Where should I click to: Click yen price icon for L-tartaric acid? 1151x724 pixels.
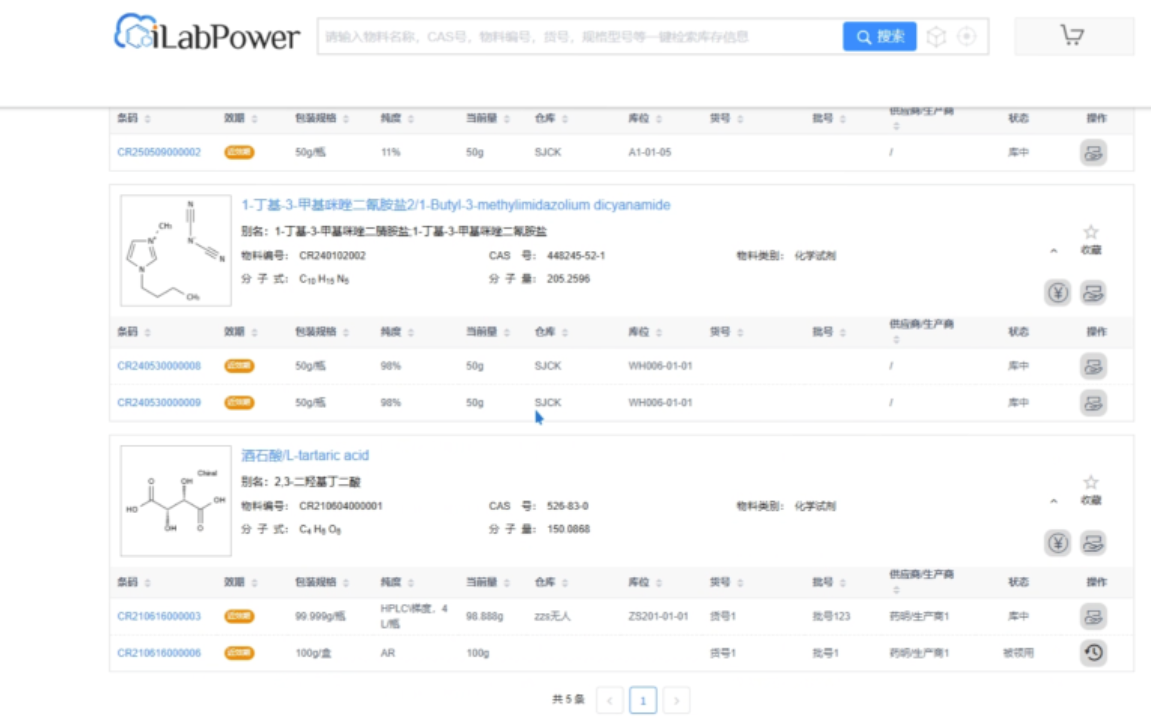click(1058, 543)
